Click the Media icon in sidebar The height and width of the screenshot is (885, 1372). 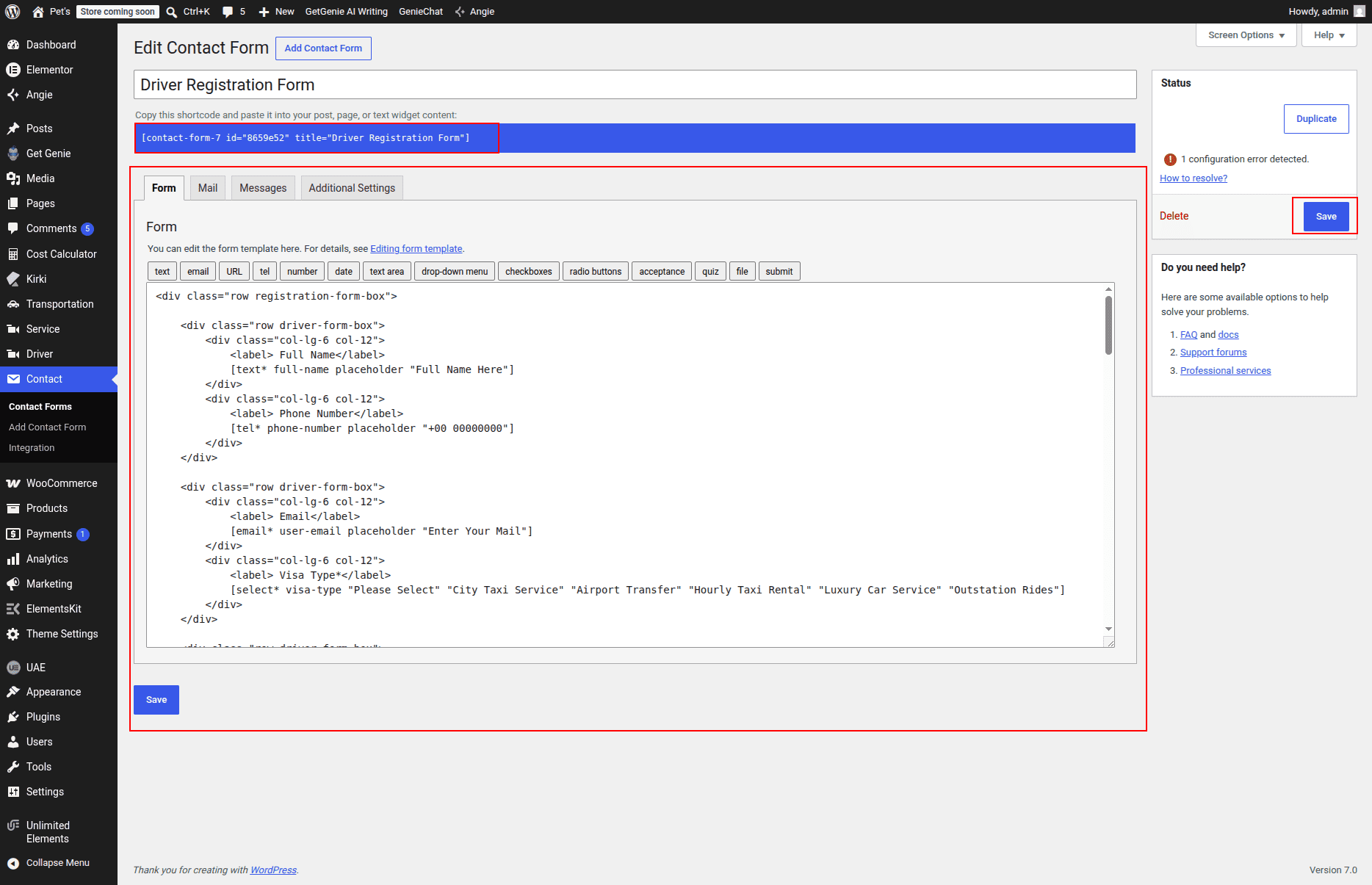[13, 178]
